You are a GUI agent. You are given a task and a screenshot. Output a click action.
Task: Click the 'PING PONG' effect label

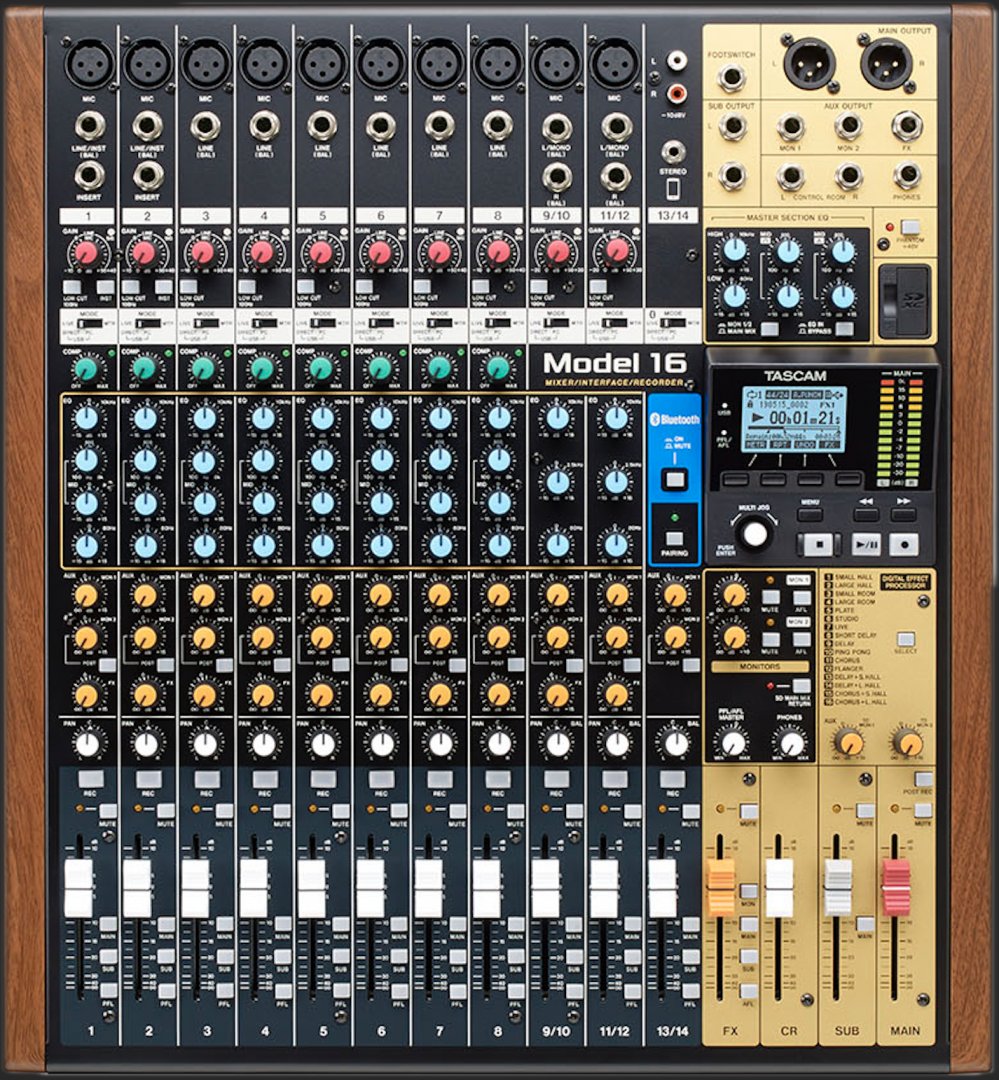tap(852, 652)
